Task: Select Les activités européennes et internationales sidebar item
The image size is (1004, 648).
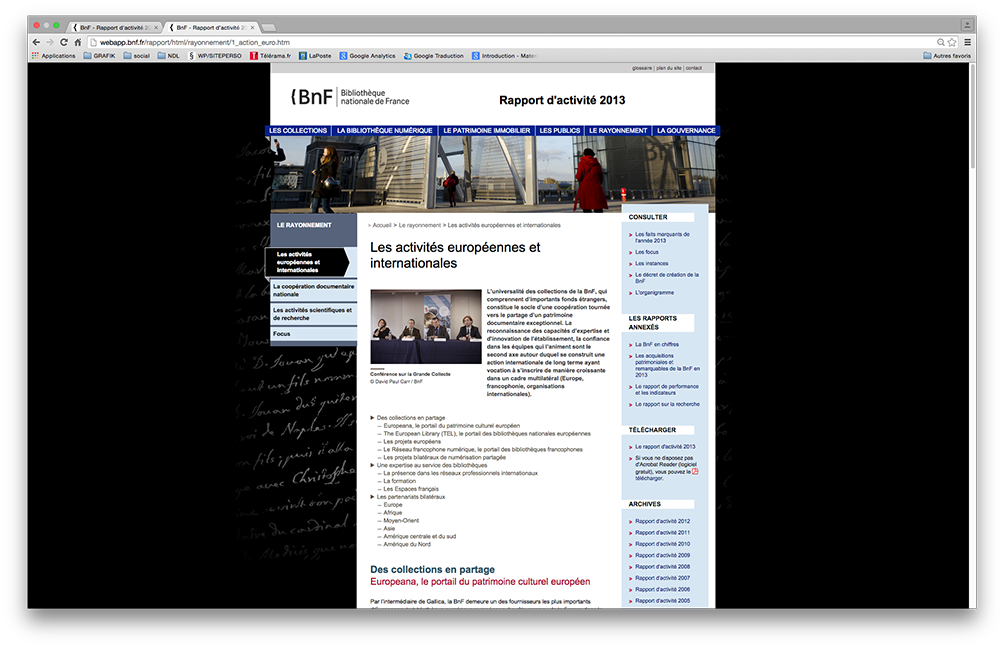Action: [x=308, y=262]
